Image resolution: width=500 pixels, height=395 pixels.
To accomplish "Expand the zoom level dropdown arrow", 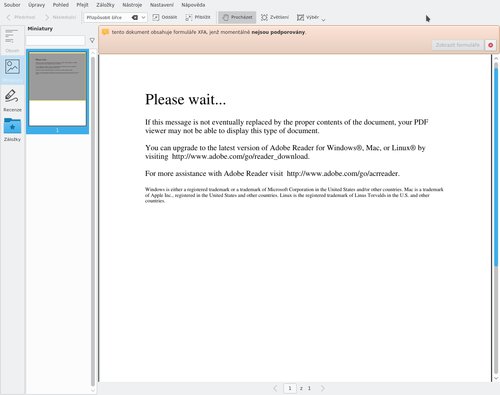I will (x=143, y=17).
